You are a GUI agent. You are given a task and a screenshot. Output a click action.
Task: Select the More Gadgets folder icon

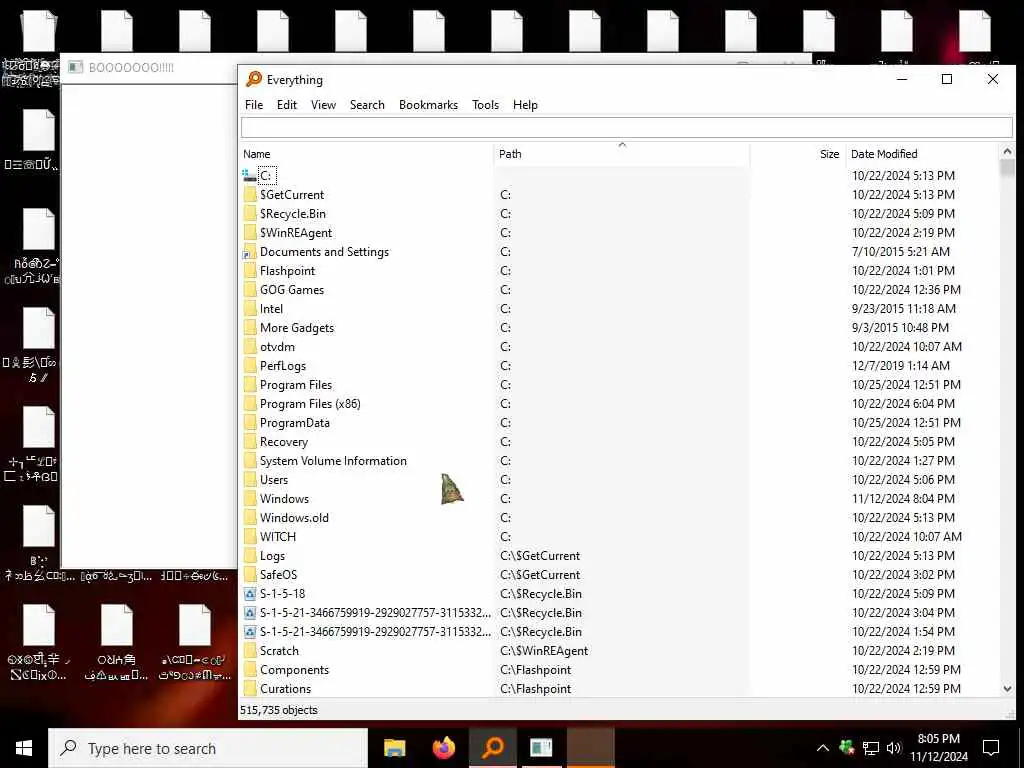(249, 328)
